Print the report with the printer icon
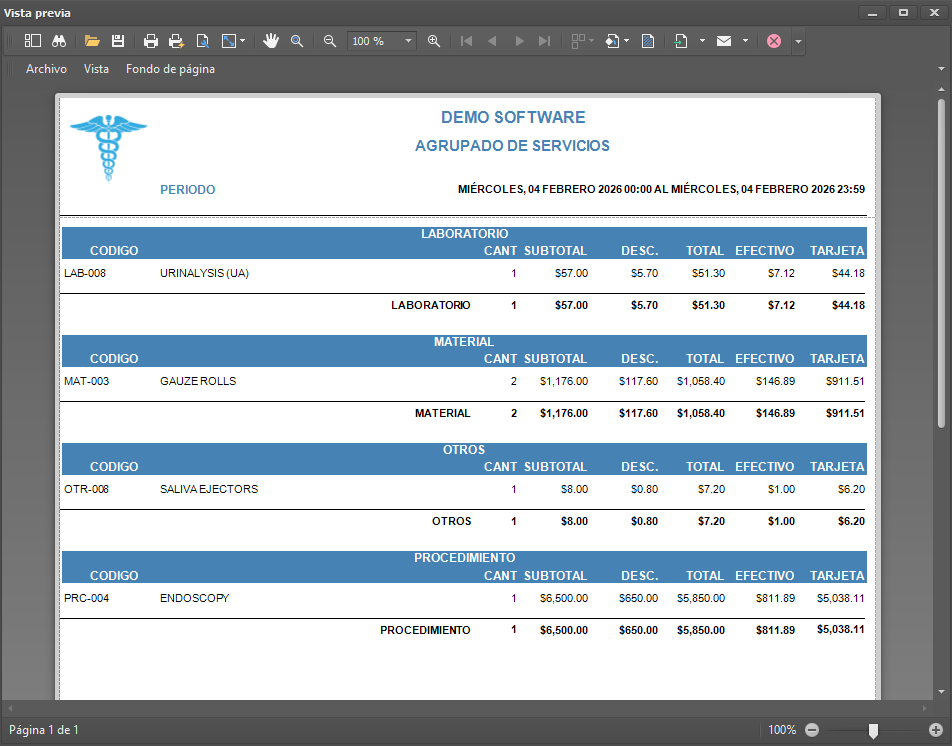The image size is (952, 746). (151, 41)
